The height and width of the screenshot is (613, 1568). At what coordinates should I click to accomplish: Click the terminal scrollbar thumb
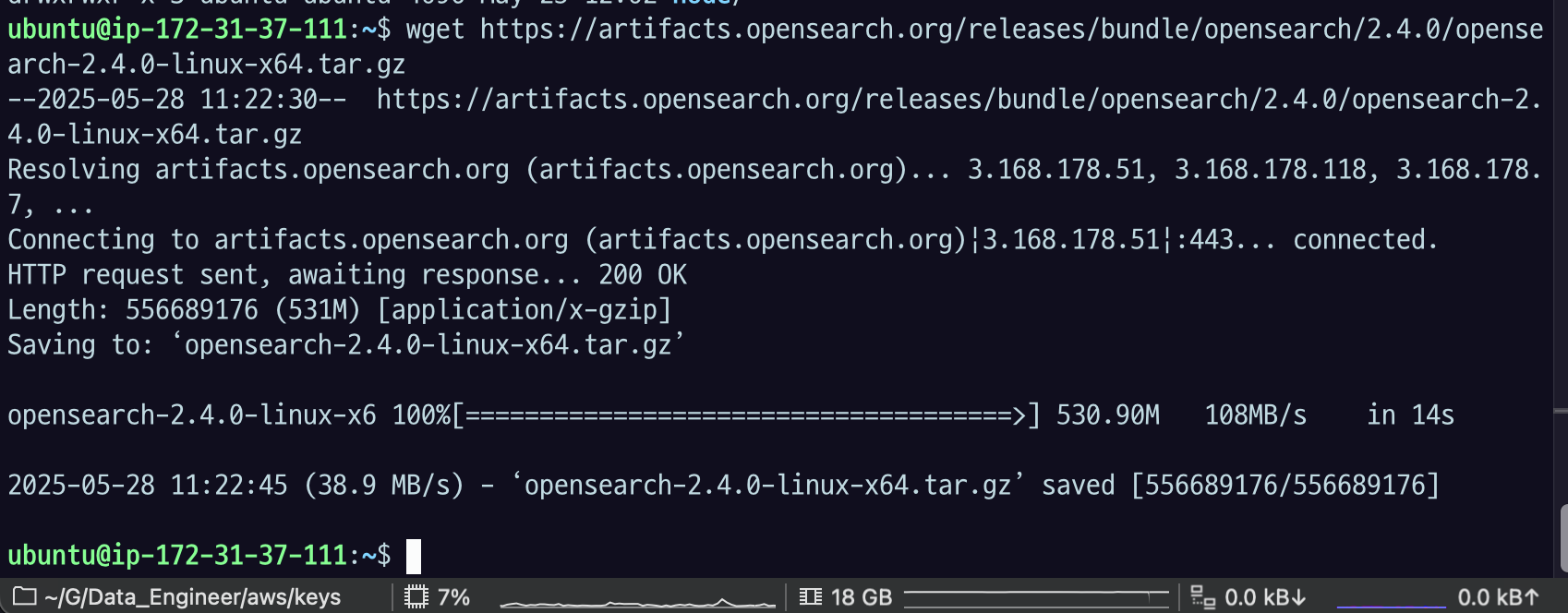pyautogui.click(x=1562, y=539)
